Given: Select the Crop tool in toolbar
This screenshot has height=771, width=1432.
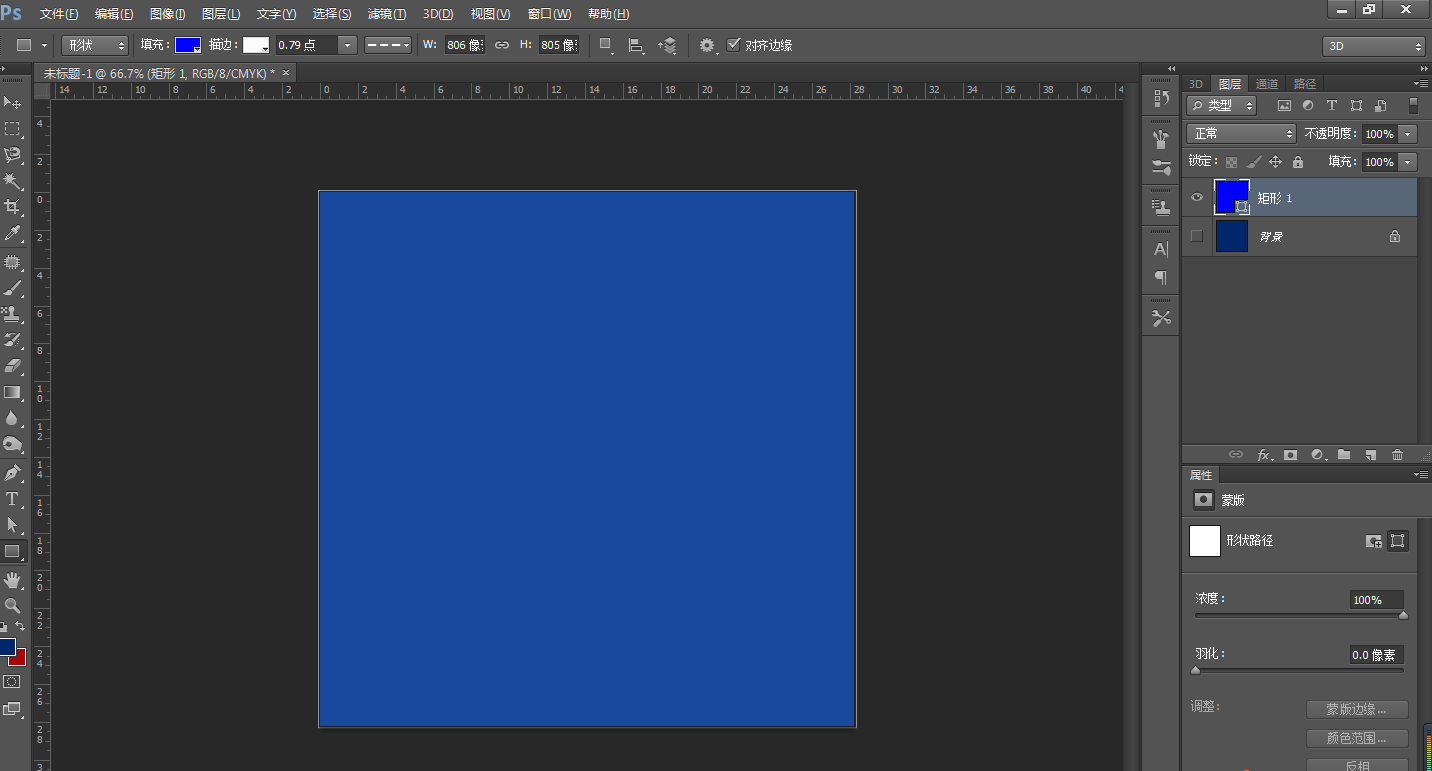Looking at the screenshot, I should (13, 207).
